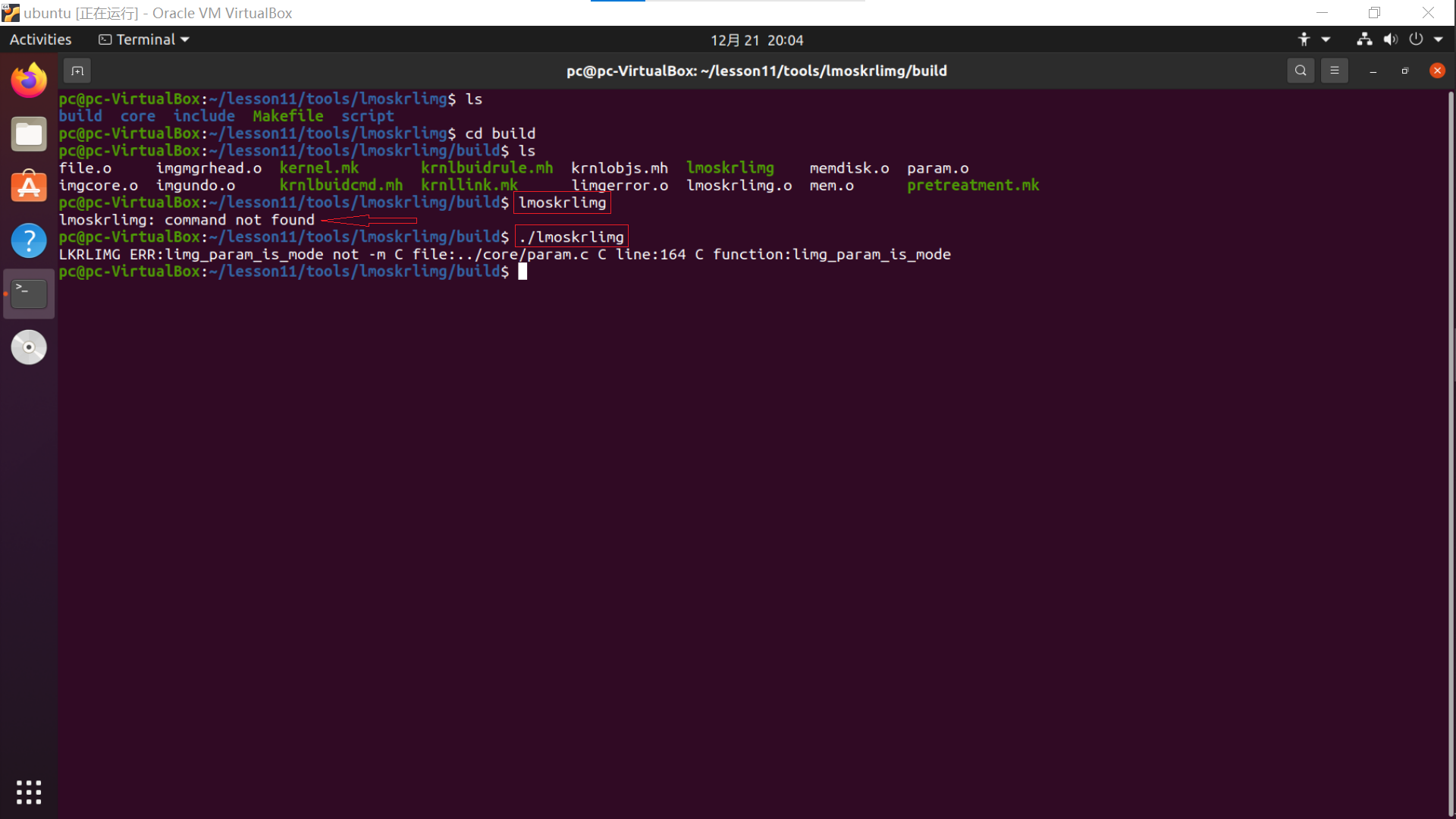Click the optical disc icon in dock
1456x819 pixels.
pyautogui.click(x=29, y=347)
